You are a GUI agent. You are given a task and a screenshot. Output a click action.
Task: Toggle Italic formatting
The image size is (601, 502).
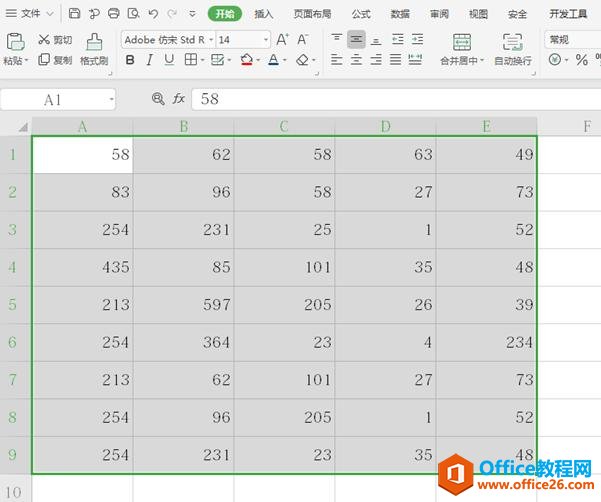149,60
